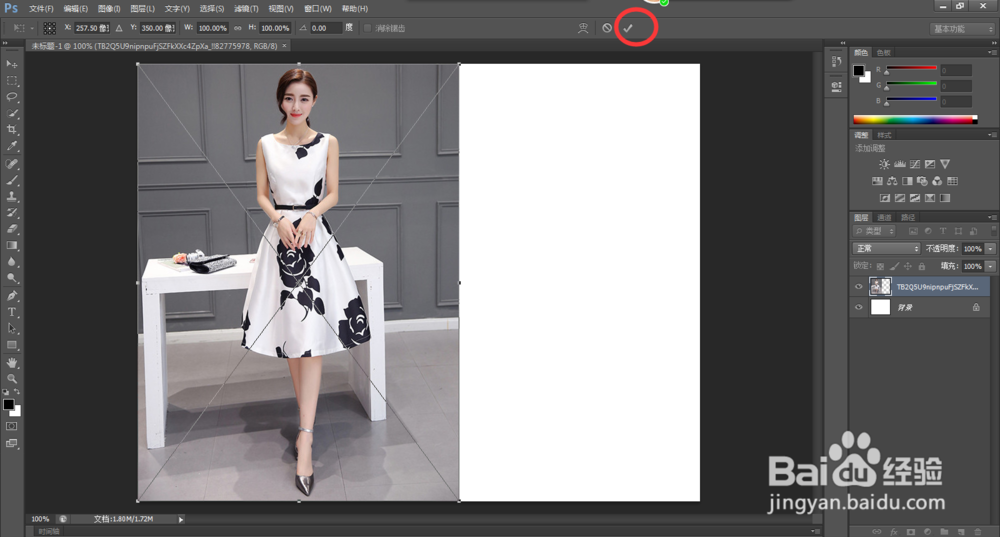1000x537 pixels.
Task: Select the Crop tool
Action: [11, 129]
